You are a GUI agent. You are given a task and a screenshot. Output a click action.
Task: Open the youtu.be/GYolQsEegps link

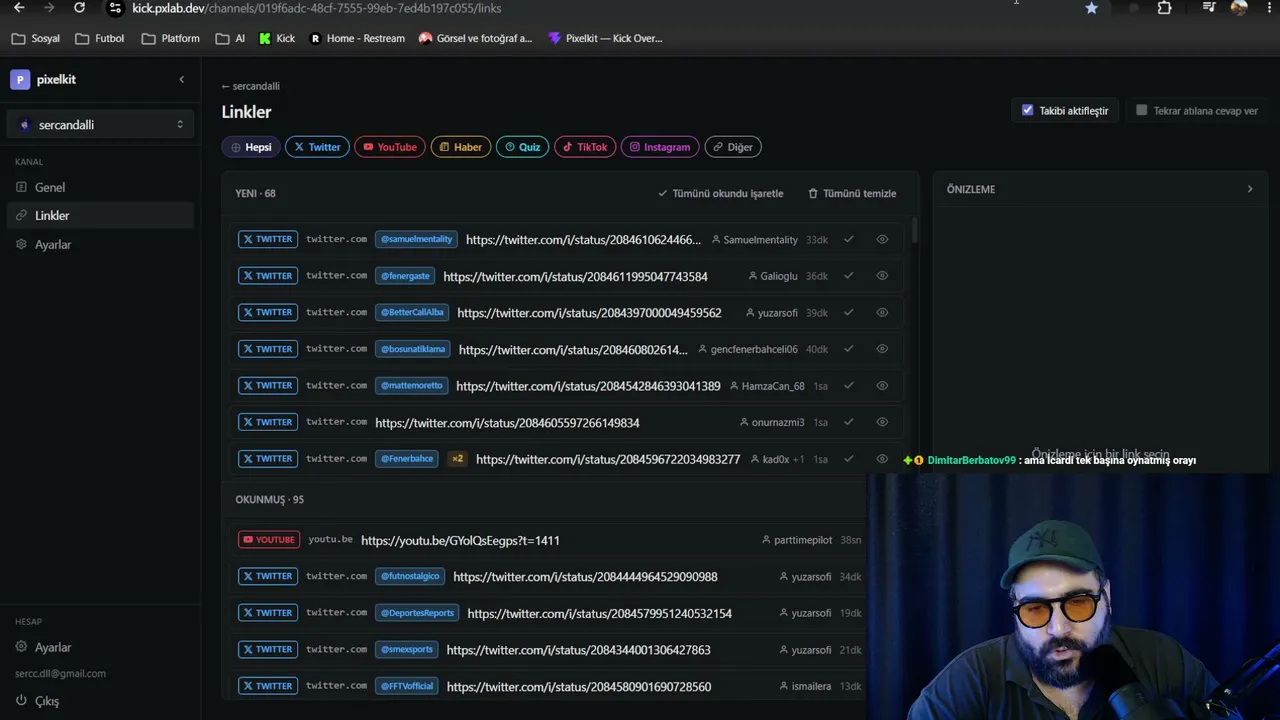pos(460,540)
